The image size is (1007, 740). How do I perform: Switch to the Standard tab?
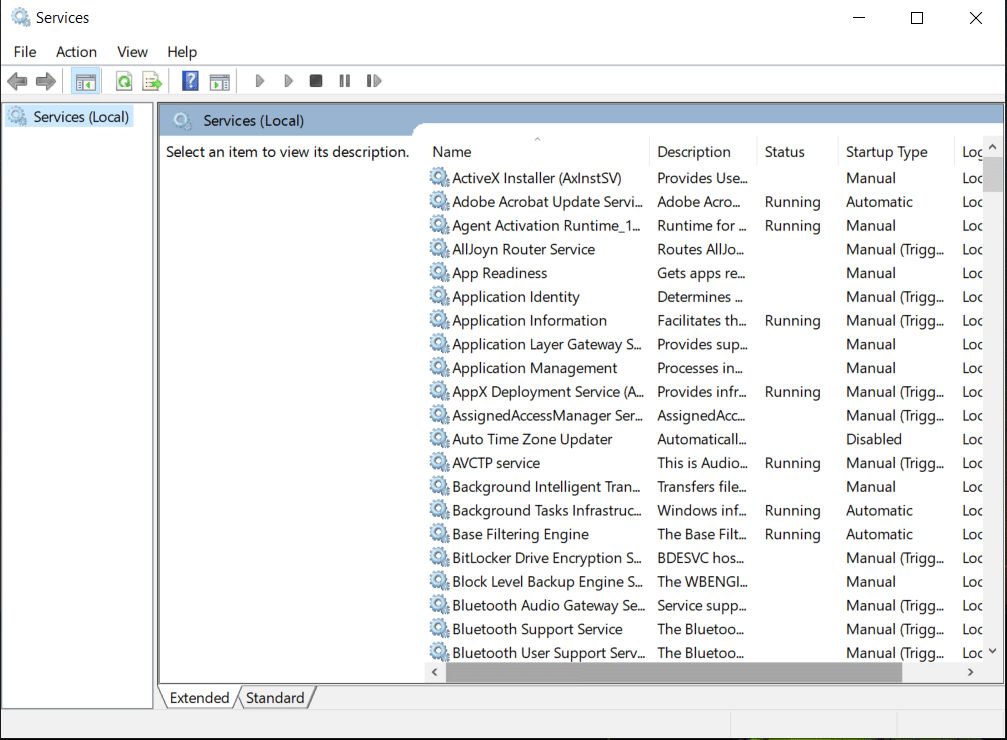coord(276,698)
